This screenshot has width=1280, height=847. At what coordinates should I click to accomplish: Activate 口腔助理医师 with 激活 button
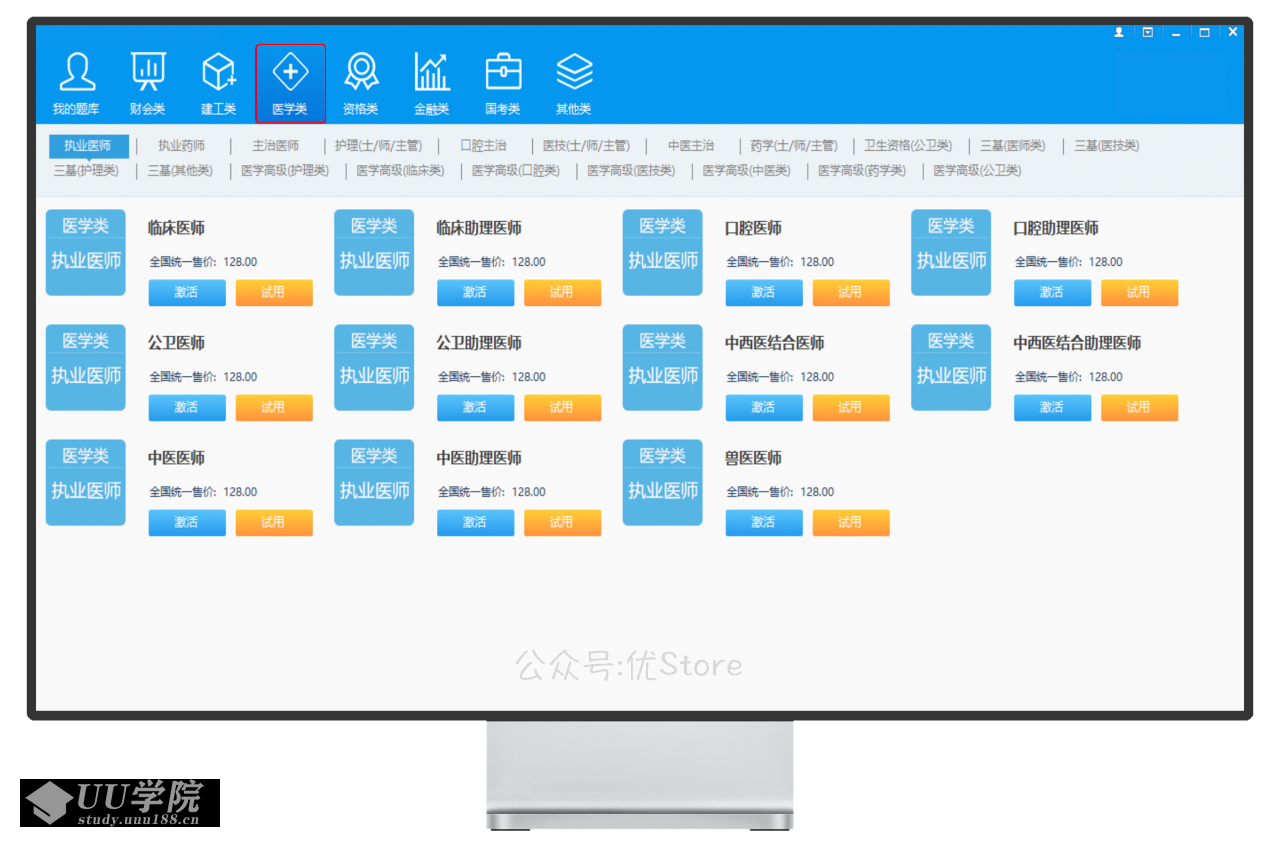point(1052,292)
